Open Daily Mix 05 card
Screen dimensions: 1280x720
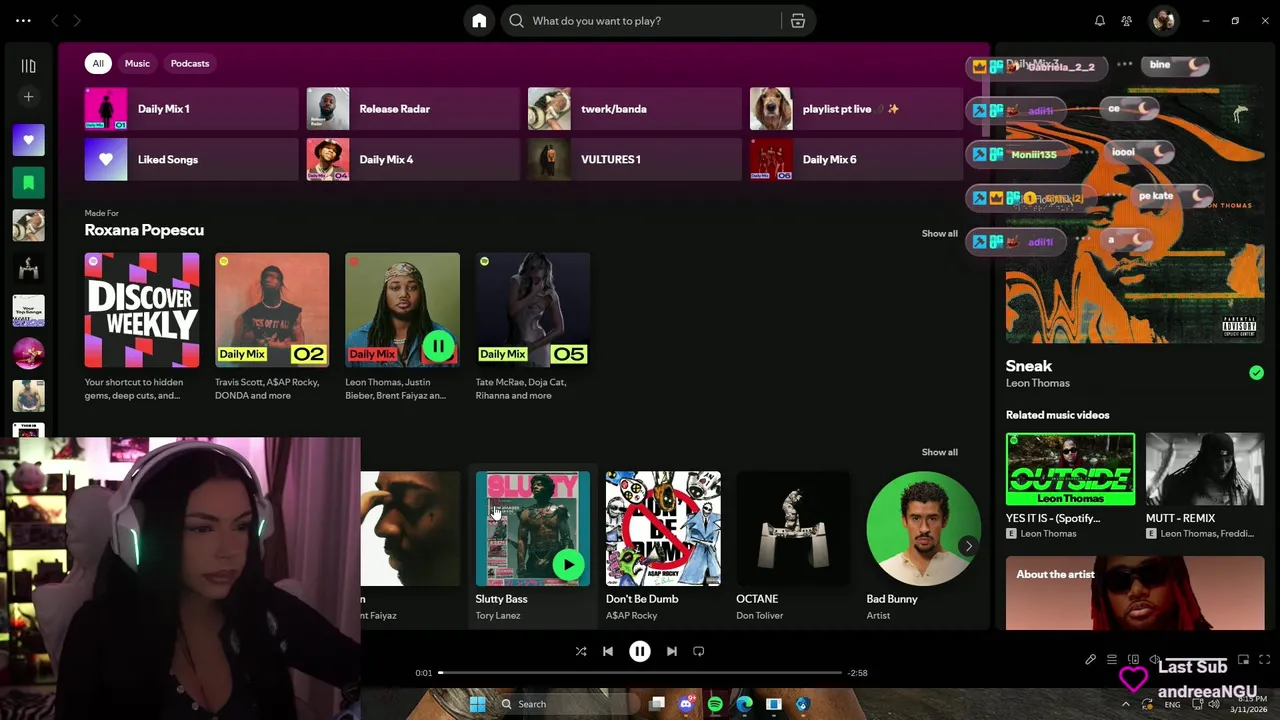coord(533,327)
